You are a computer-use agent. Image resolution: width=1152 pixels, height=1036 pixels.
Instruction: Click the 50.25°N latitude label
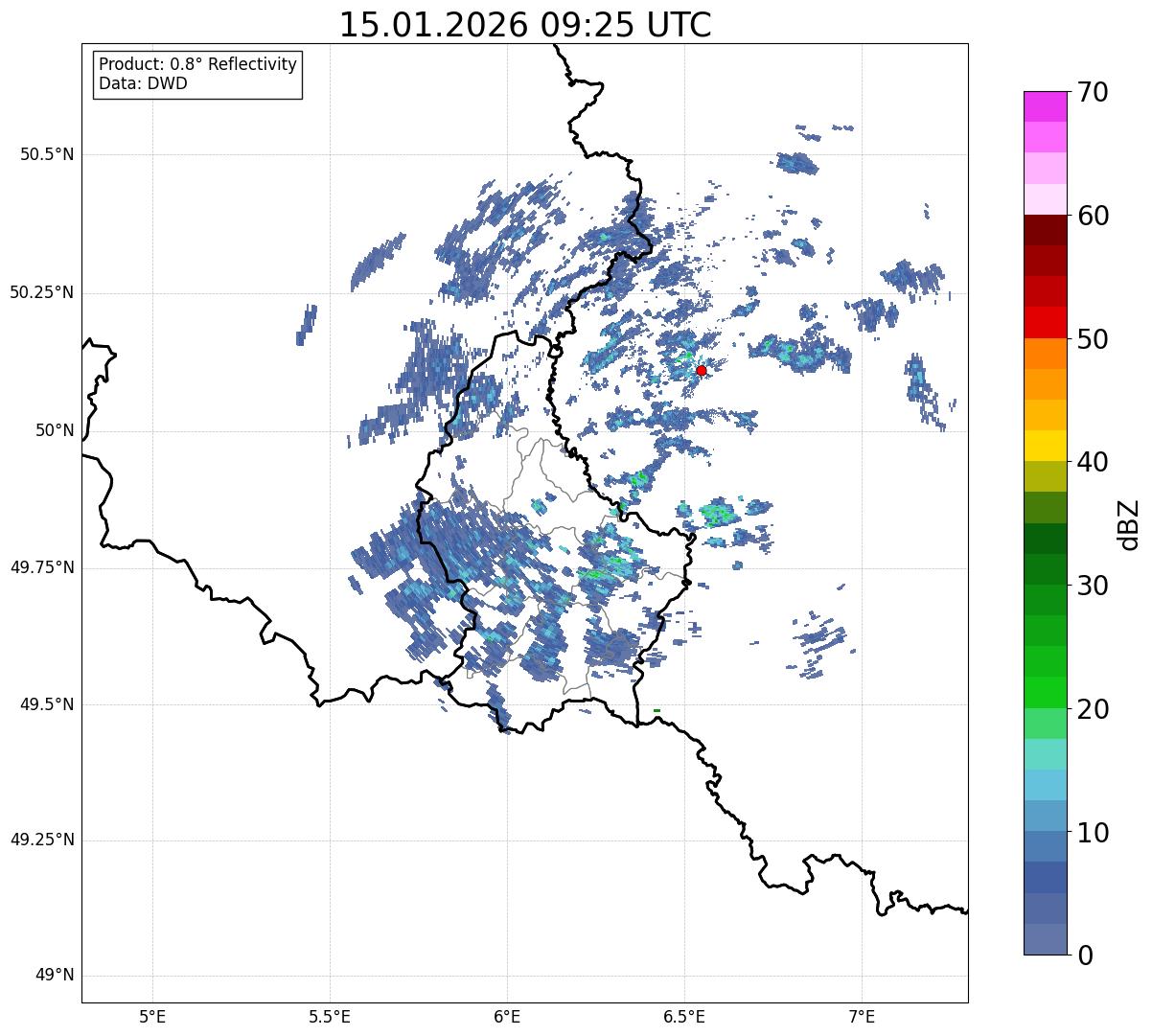pyautogui.click(x=42, y=292)
